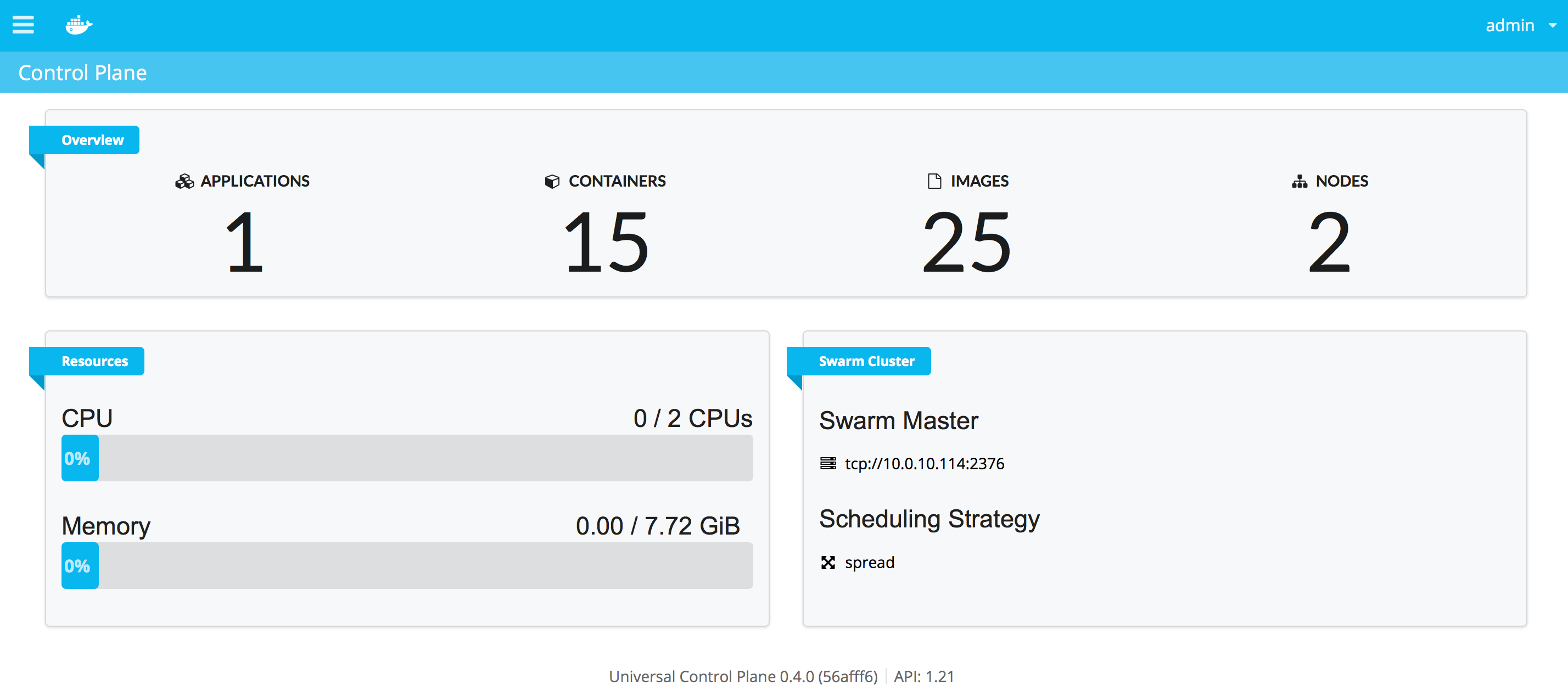
Task: Click the Swarm Master heading
Action: point(898,420)
